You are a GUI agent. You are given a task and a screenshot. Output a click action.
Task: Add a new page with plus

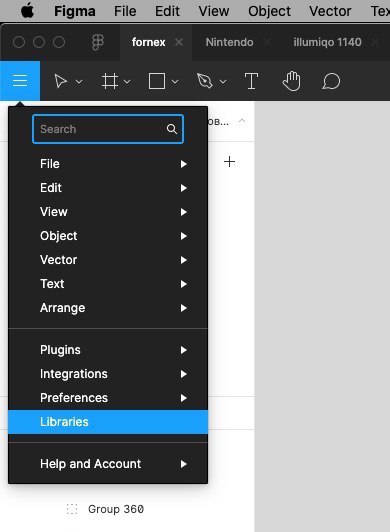pyautogui.click(x=229, y=162)
